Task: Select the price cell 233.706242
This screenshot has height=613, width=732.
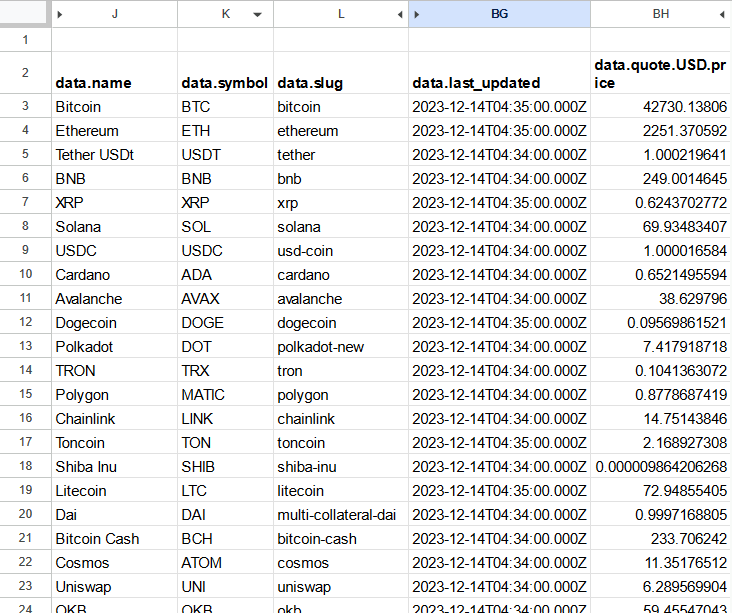Action: pyautogui.click(x=661, y=539)
